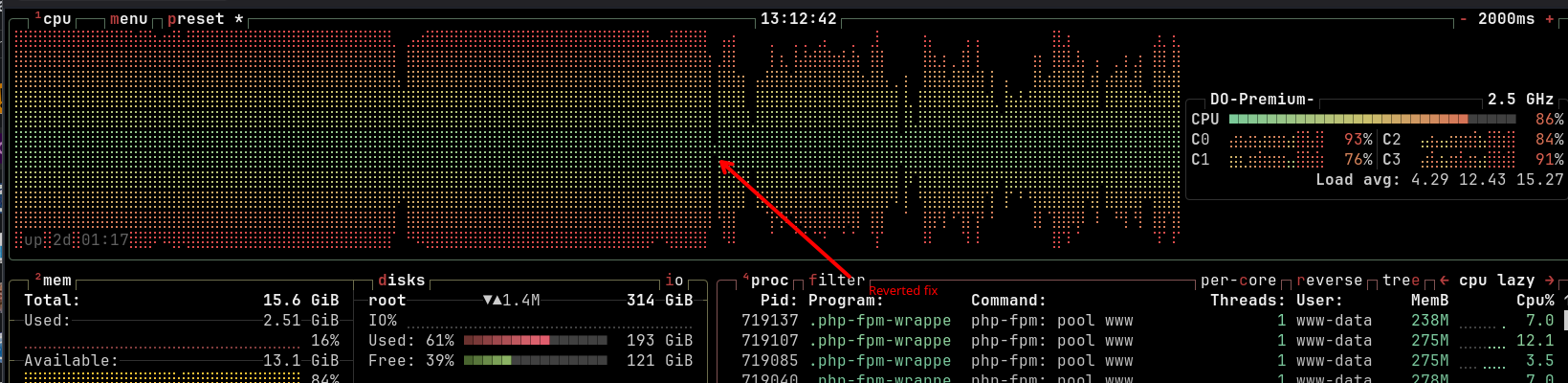Click the 314 GiB disk size
1568x383 pixels.
pos(660,301)
